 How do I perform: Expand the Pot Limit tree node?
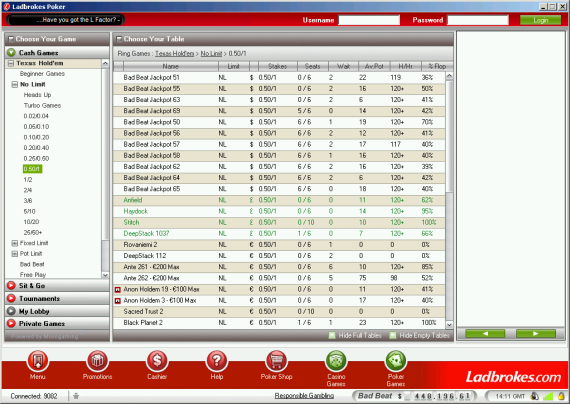tap(15, 254)
